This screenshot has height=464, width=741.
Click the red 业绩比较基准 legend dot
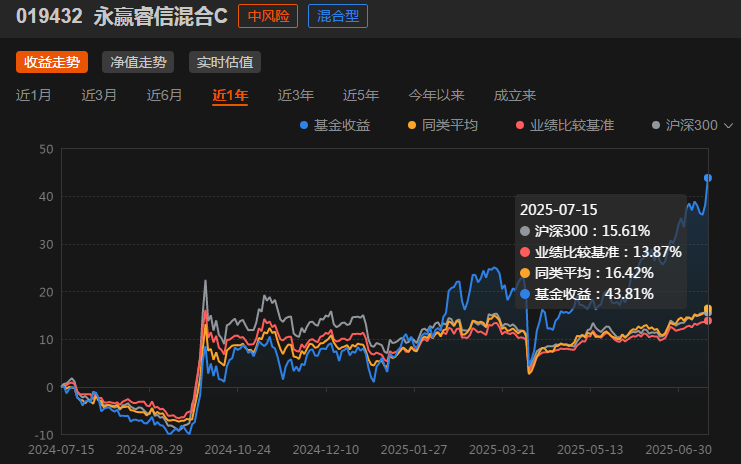click(x=520, y=125)
